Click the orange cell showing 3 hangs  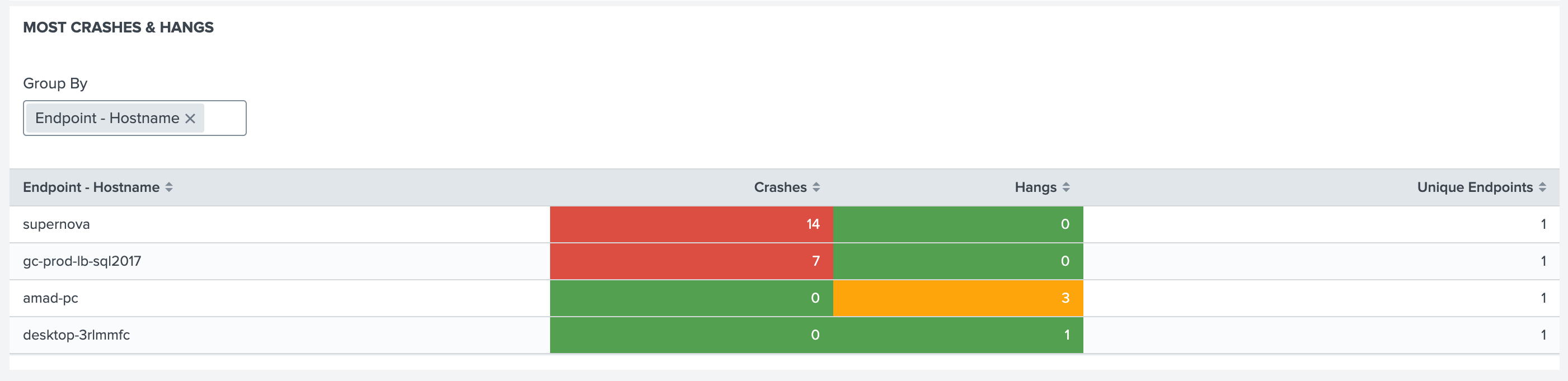958,298
